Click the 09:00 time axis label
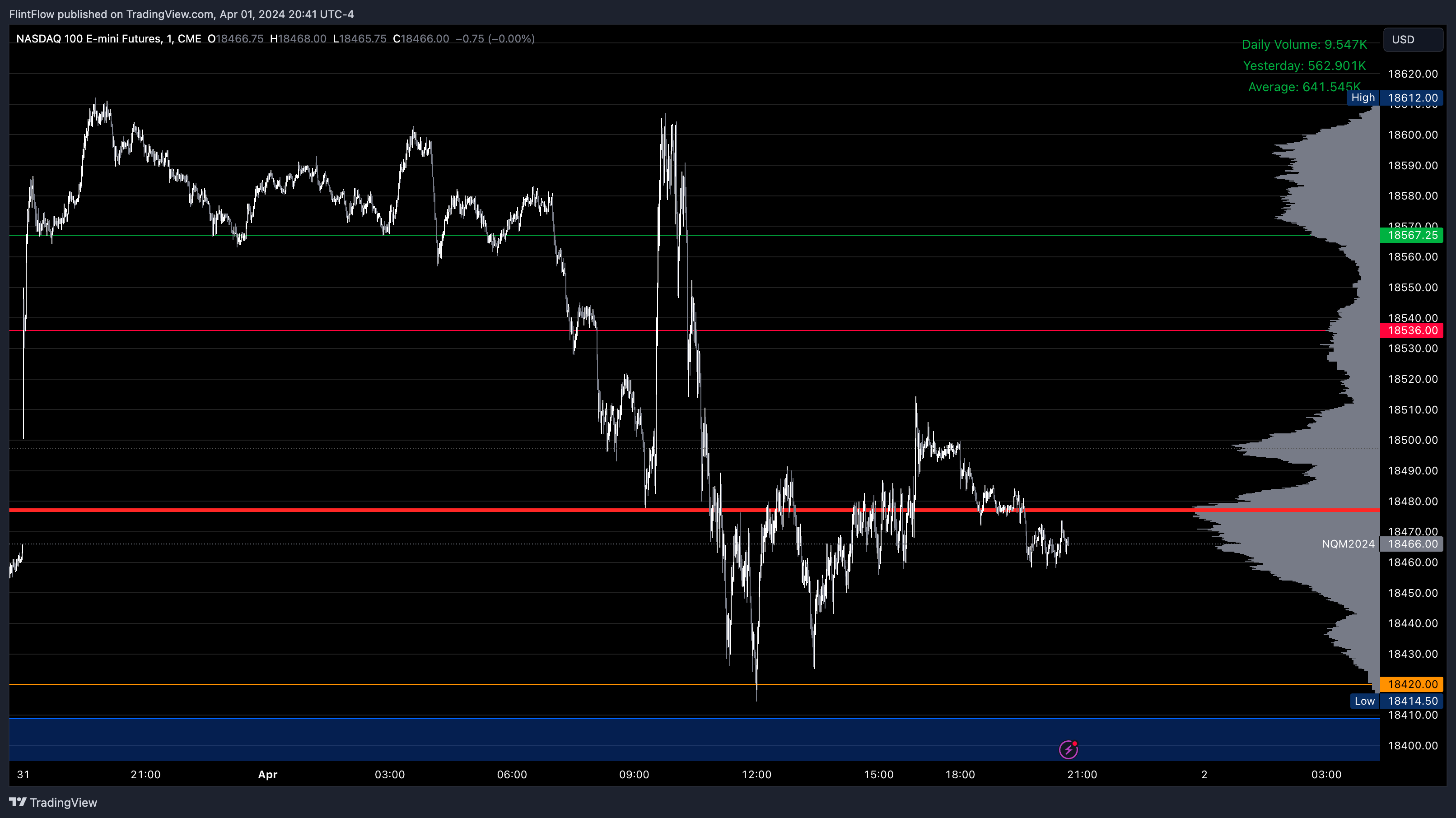1456x818 pixels. click(x=634, y=775)
